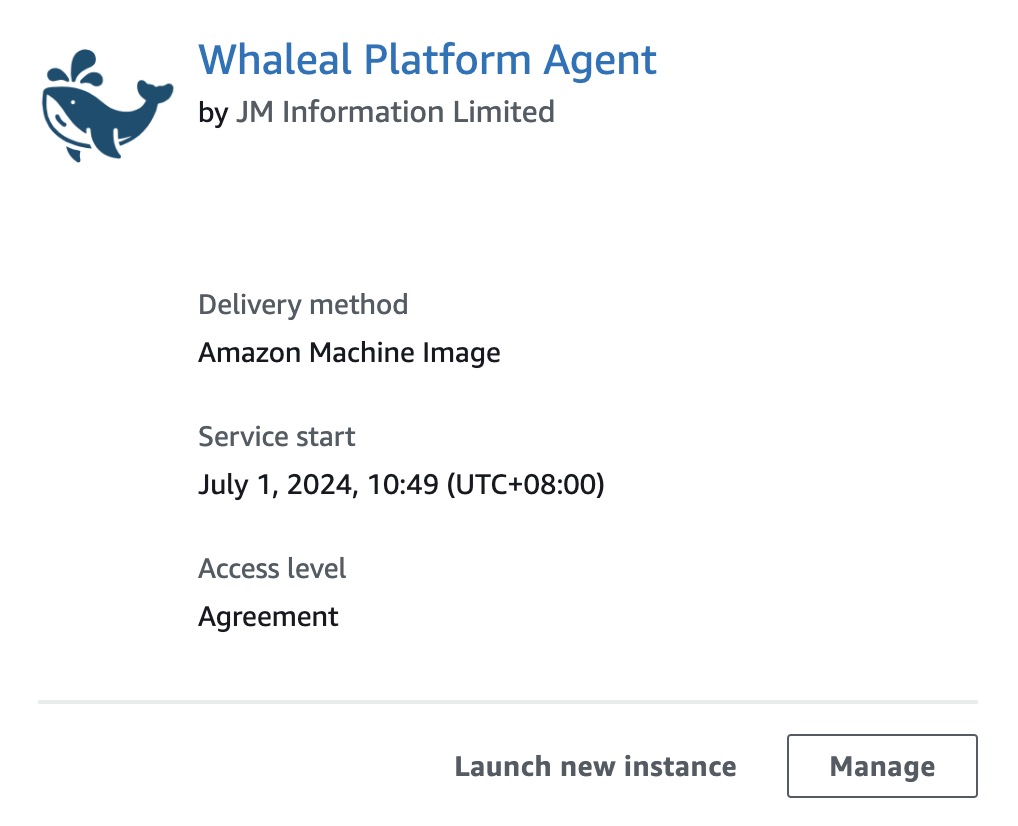The image size is (1018, 826).
Task: Click the Delivery method label
Action: tap(303, 304)
